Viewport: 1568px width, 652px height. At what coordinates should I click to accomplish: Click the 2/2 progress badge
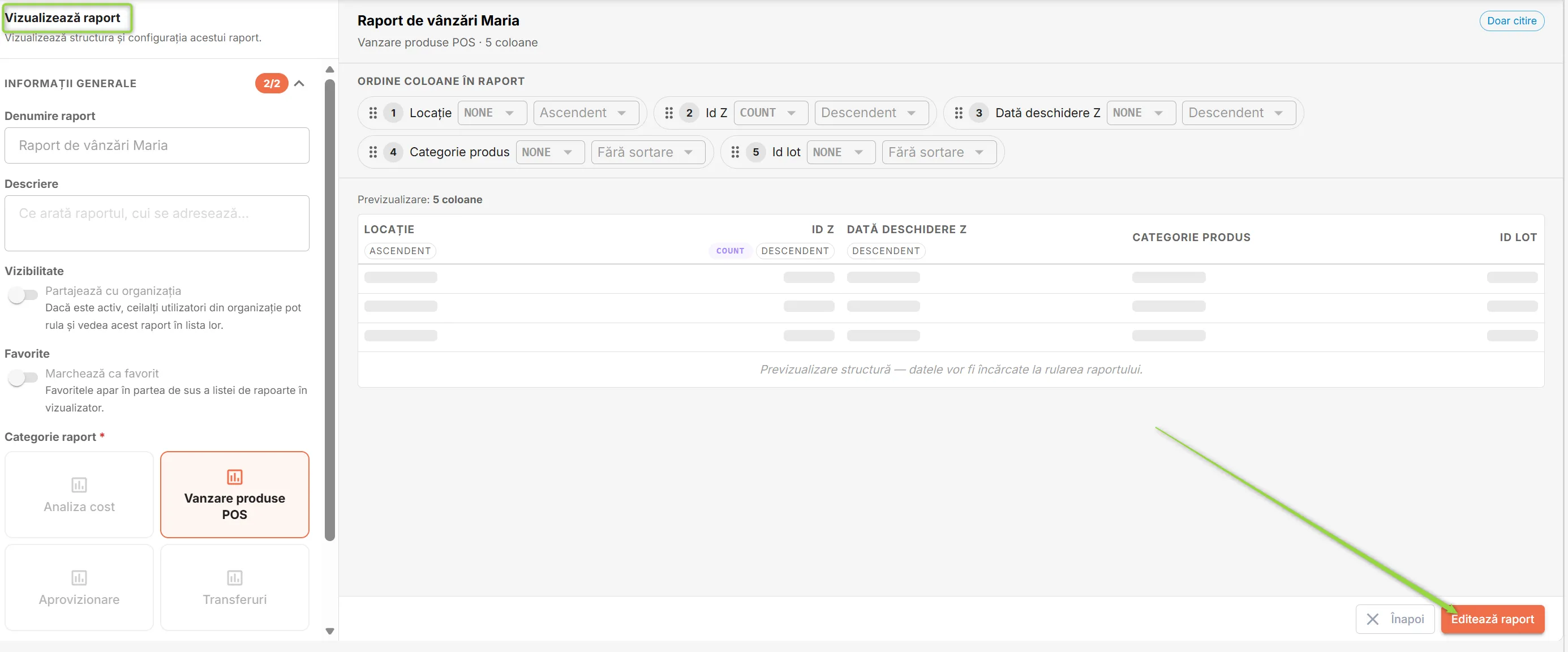(x=272, y=83)
